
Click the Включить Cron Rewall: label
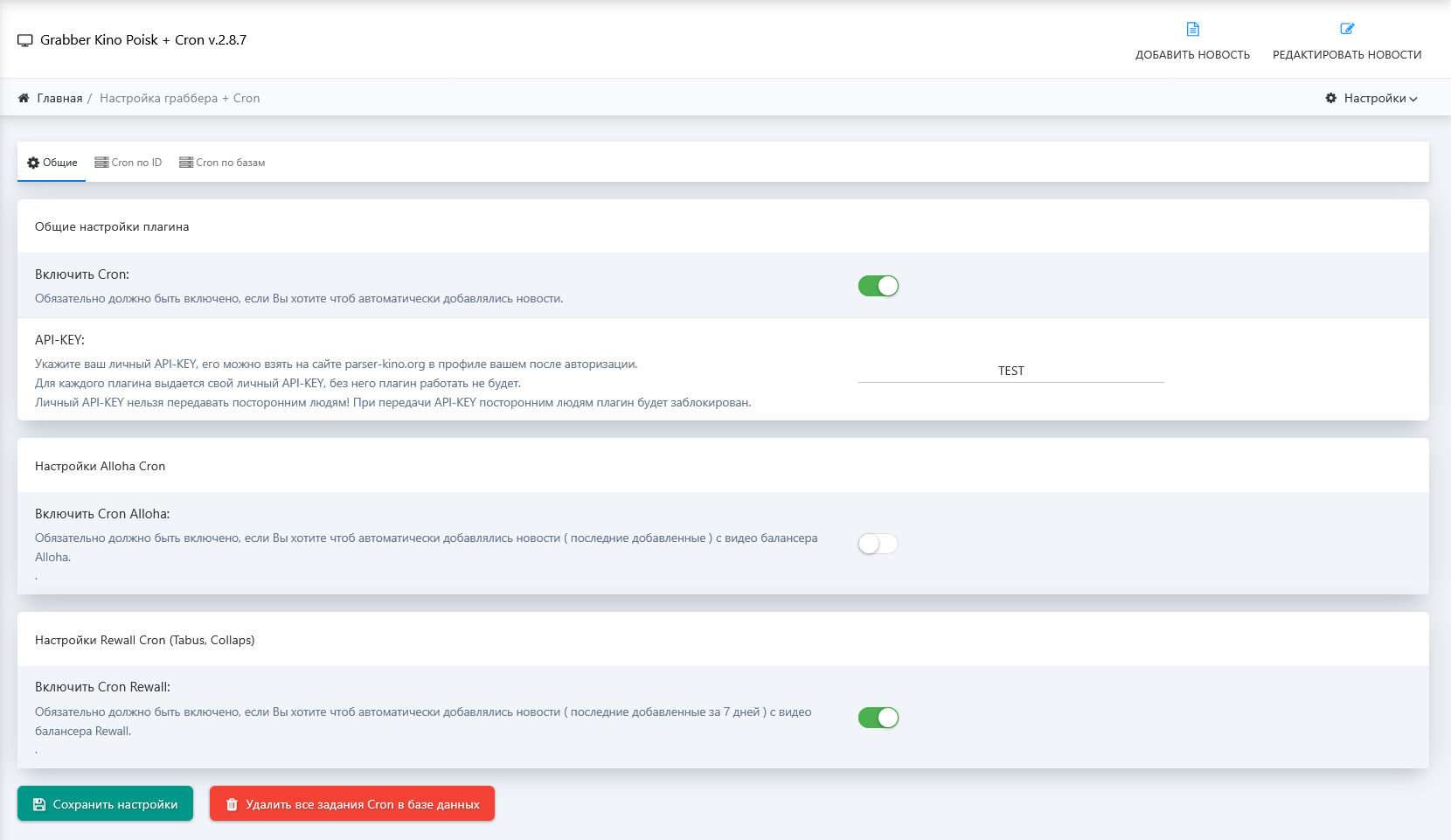coord(102,687)
